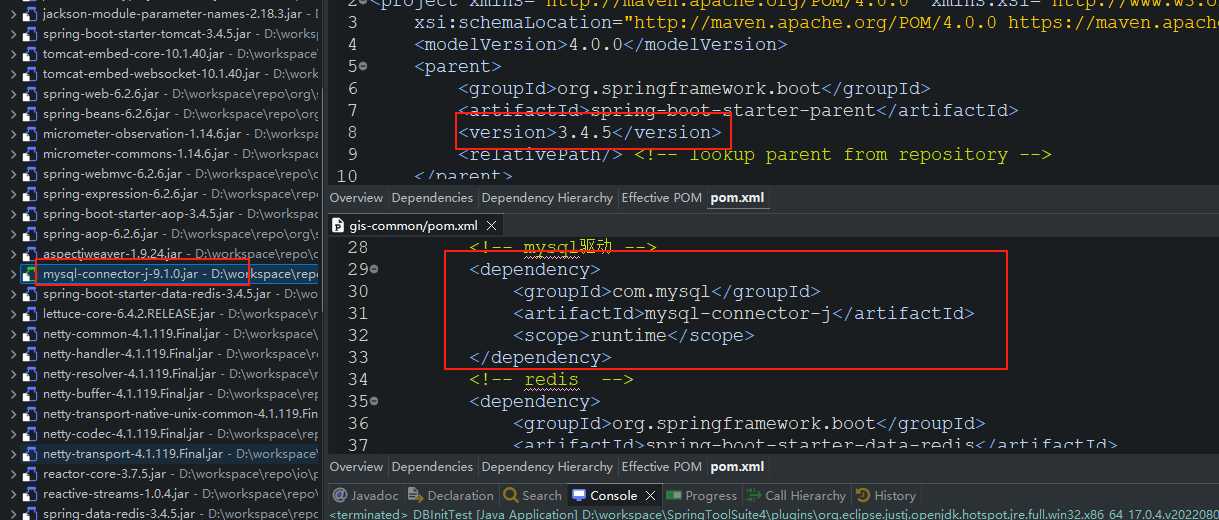Open Dependencies tab of gis-common/pom.xml editor

[432, 467]
